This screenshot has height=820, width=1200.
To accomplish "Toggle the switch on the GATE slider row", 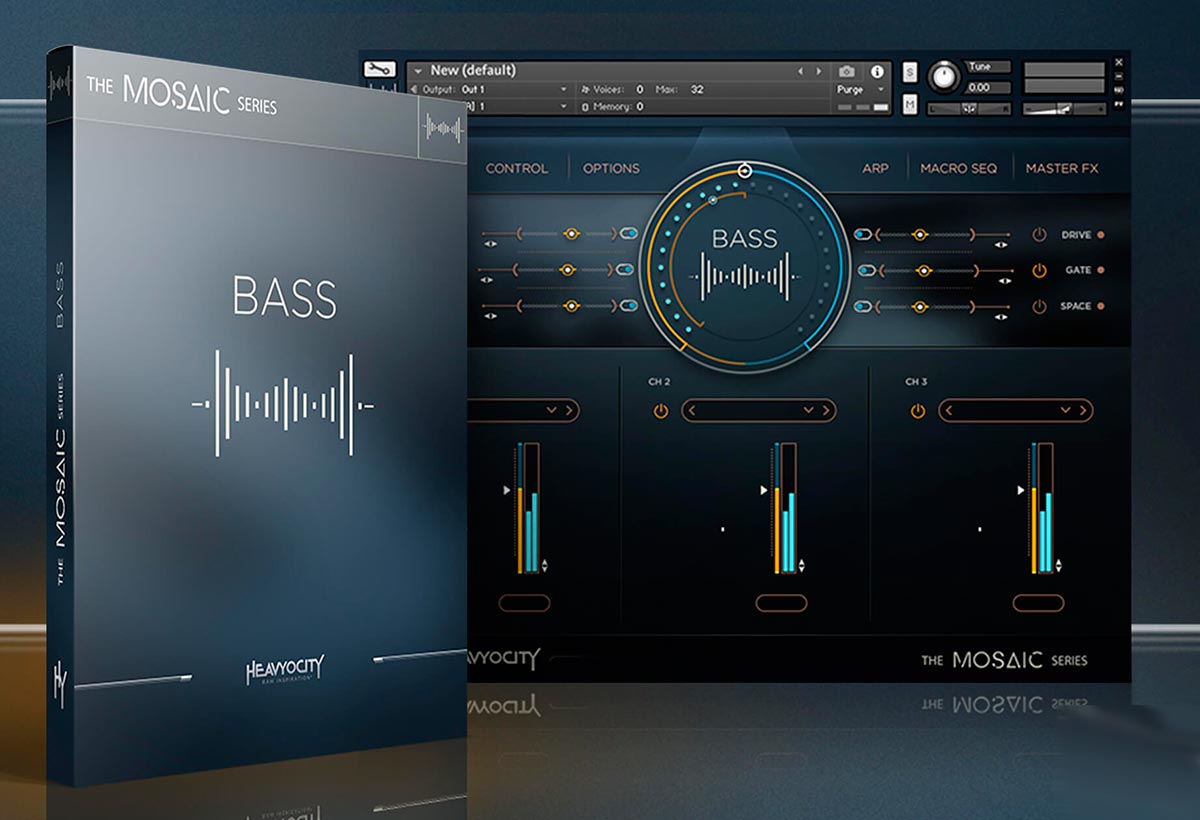I will [x=867, y=270].
